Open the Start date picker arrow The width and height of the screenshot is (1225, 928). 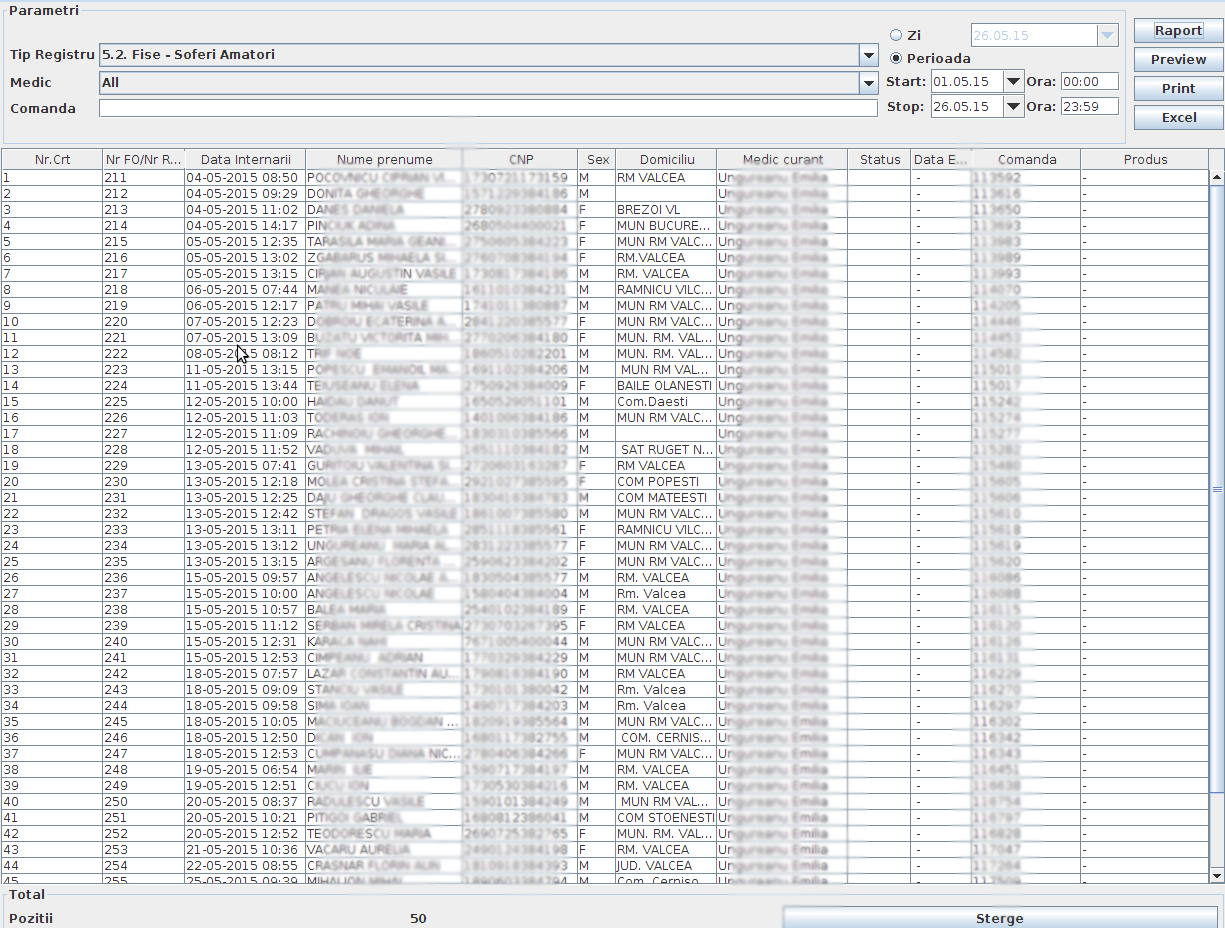pyautogui.click(x=1014, y=82)
